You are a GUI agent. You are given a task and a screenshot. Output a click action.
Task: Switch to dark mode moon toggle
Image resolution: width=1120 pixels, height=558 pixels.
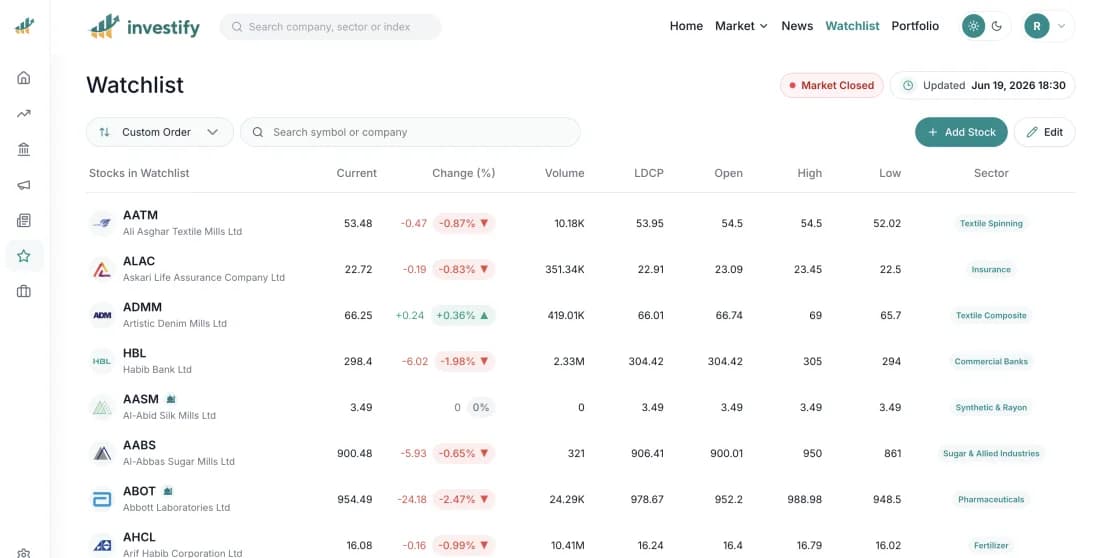coord(997,26)
